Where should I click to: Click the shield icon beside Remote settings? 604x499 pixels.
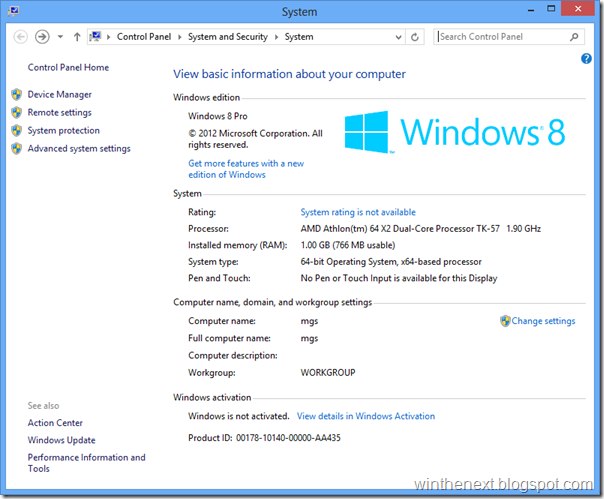(17, 113)
